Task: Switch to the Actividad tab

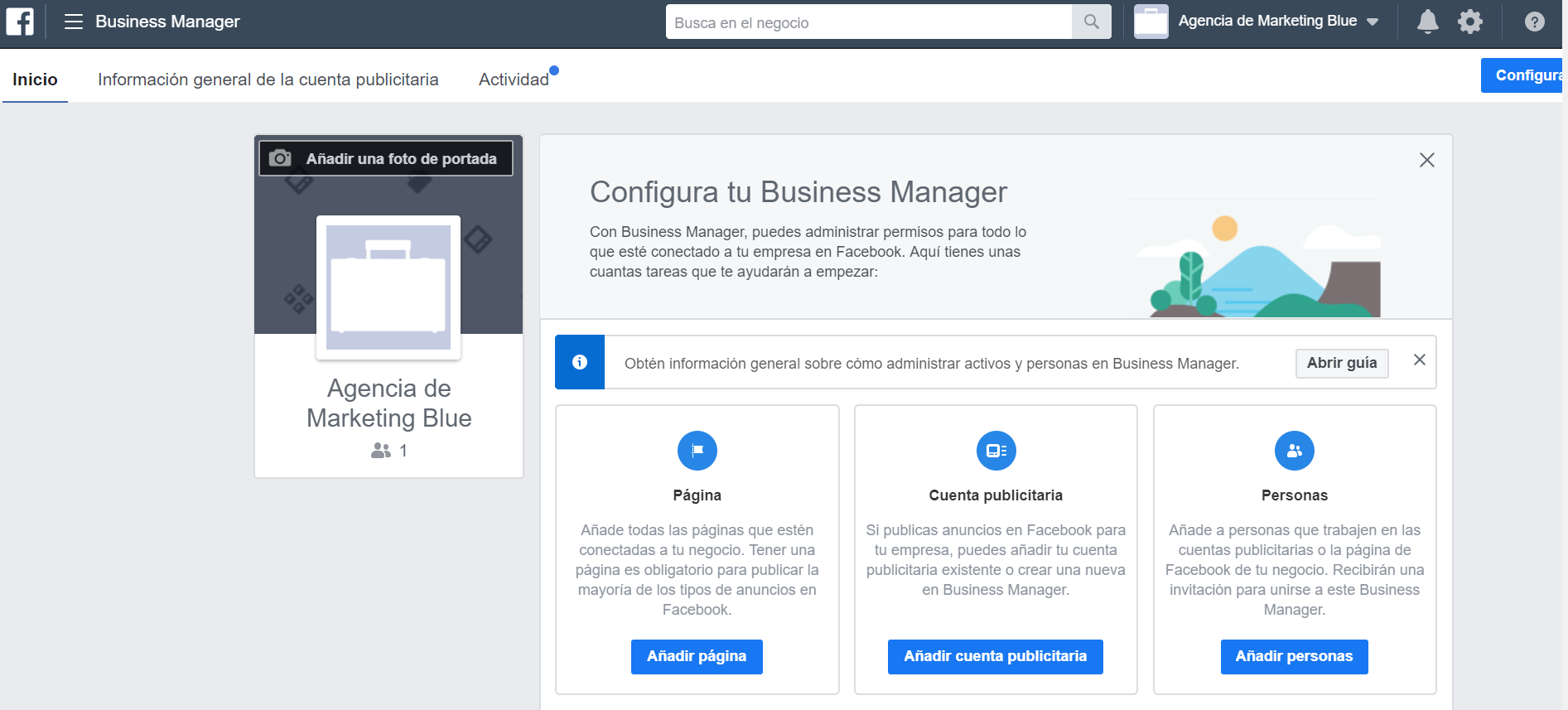Action: (x=514, y=80)
